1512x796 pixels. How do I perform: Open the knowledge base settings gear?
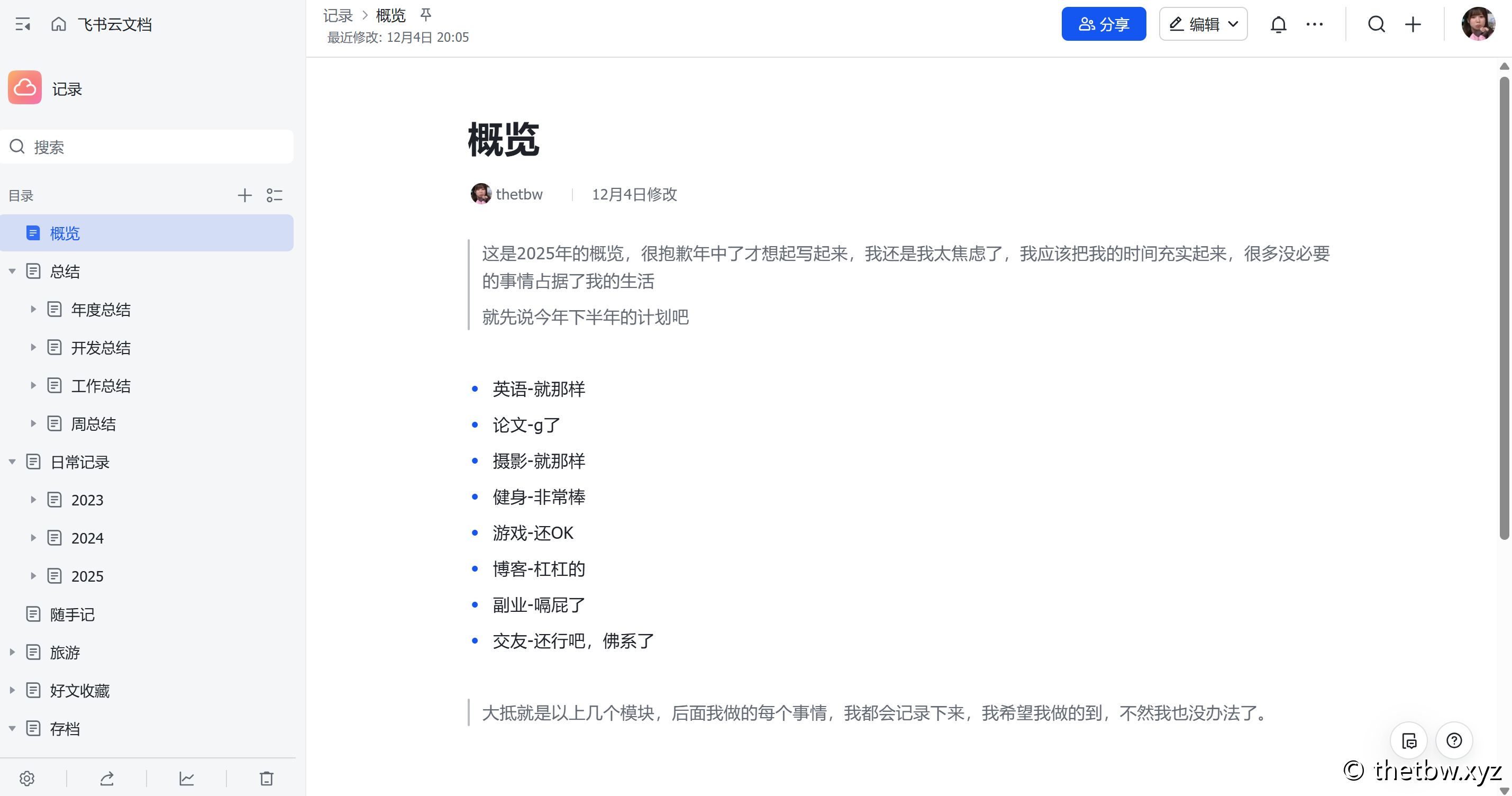coord(27,779)
